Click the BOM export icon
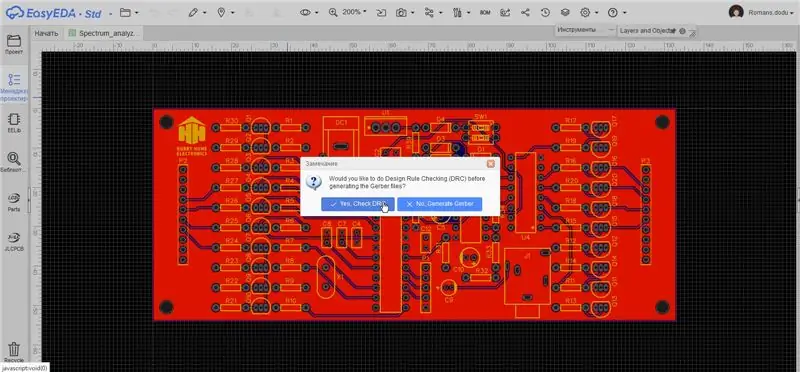 (485, 12)
